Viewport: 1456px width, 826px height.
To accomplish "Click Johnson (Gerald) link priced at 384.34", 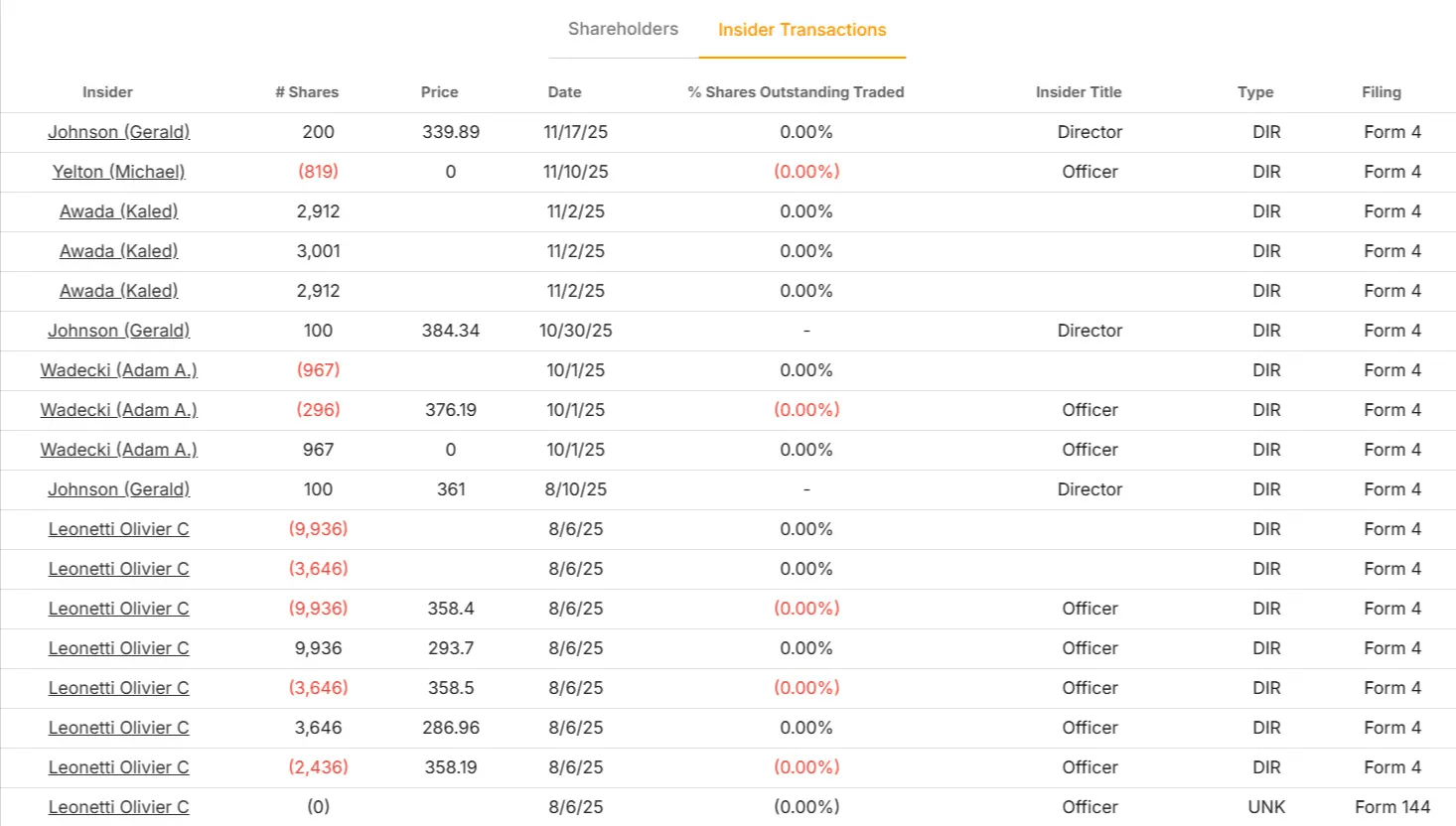I will click(118, 331).
